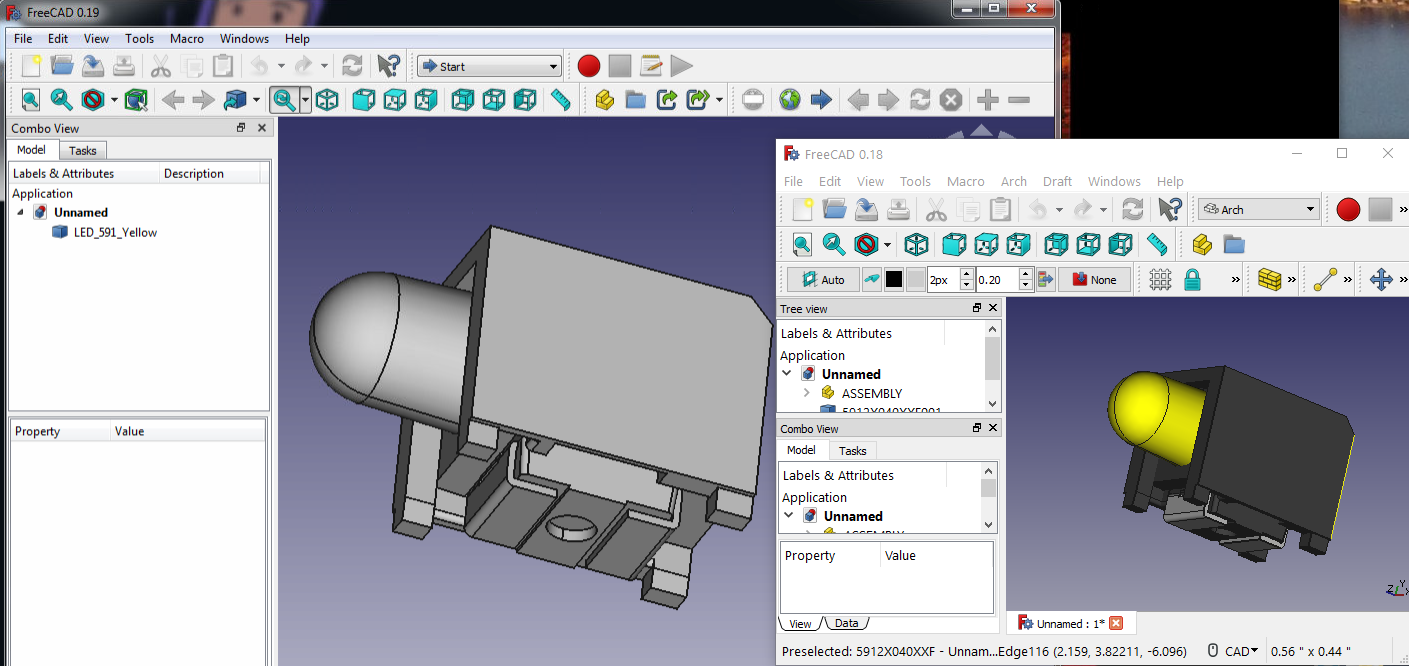Select the measure distance ruler in FreeCAD 0.19
Image resolution: width=1409 pixels, height=666 pixels.
coord(561,100)
